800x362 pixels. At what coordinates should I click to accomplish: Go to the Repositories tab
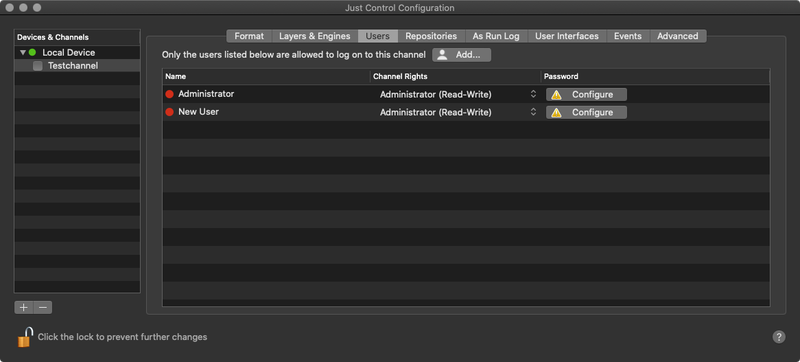tap(431, 36)
